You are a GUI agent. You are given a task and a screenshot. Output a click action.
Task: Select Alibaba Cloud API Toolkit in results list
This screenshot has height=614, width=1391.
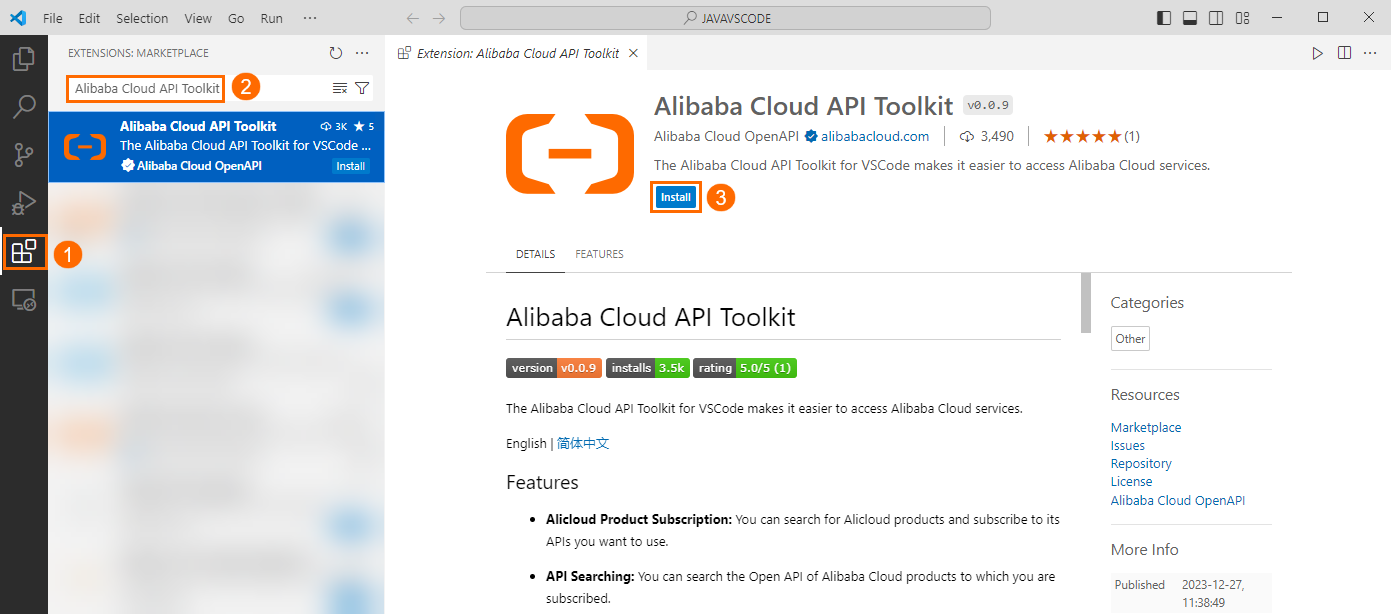pos(216,146)
